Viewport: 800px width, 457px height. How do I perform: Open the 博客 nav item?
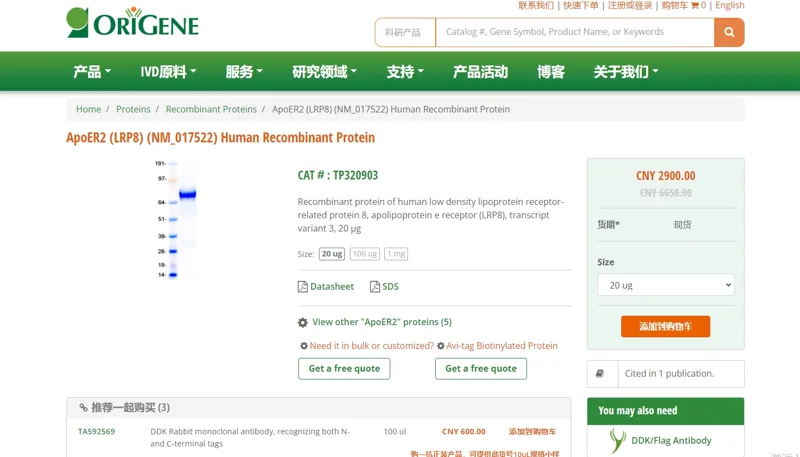tap(551, 72)
